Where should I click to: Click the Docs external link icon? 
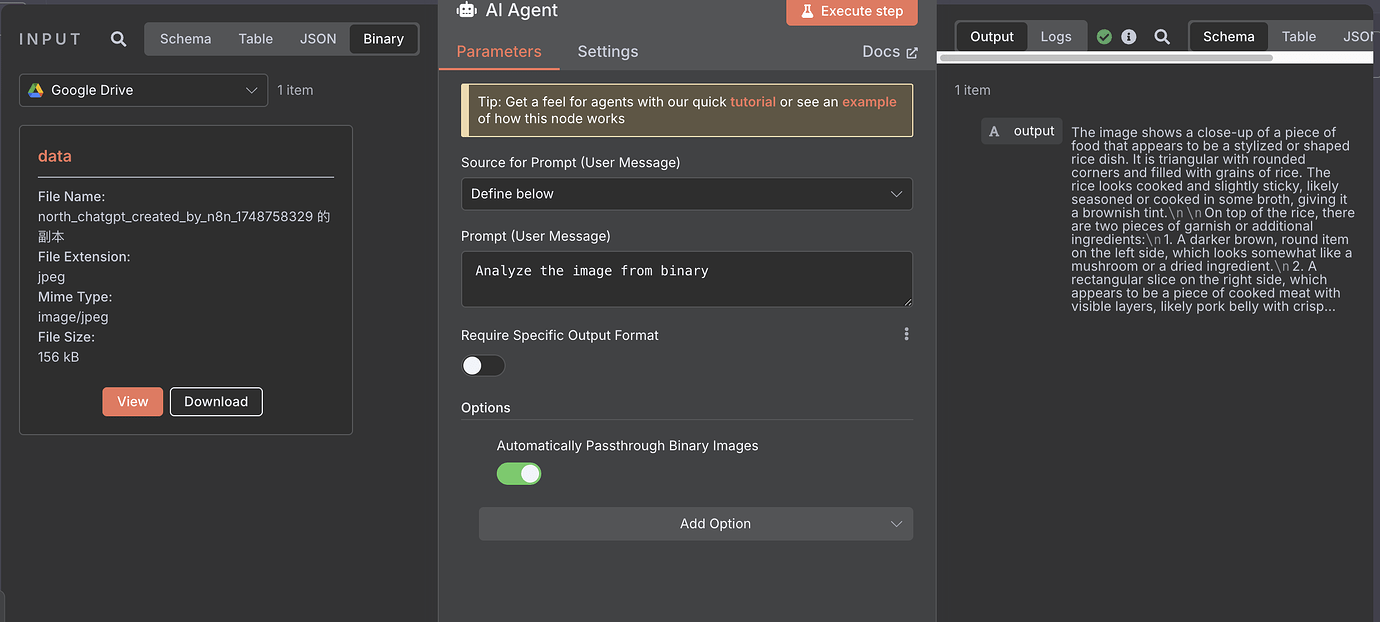[913, 51]
